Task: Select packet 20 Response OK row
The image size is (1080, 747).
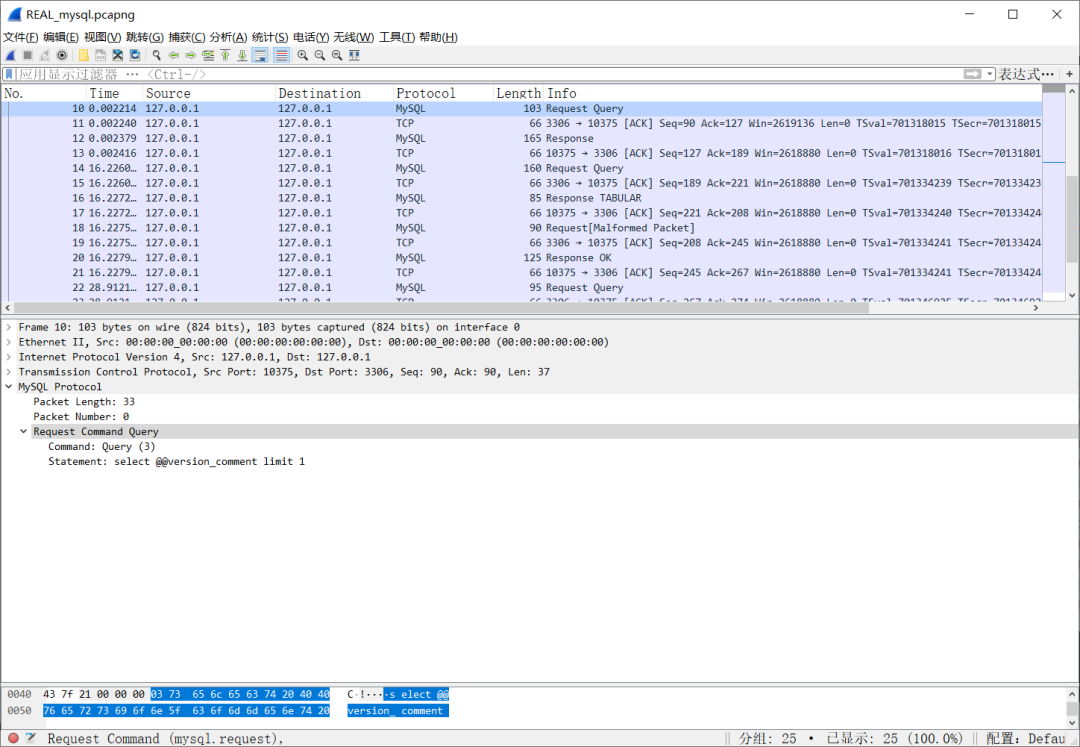Action: (521, 257)
